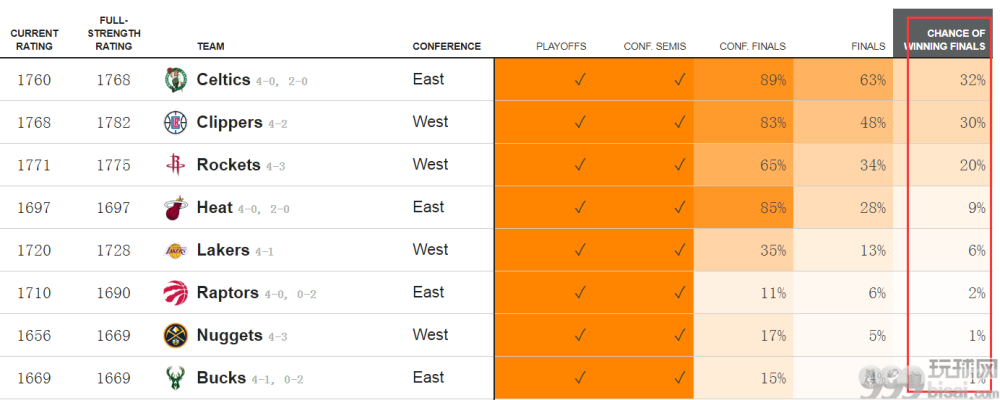Sort table by Current Rating column
The width and height of the screenshot is (1000, 400).
click(34, 40)
